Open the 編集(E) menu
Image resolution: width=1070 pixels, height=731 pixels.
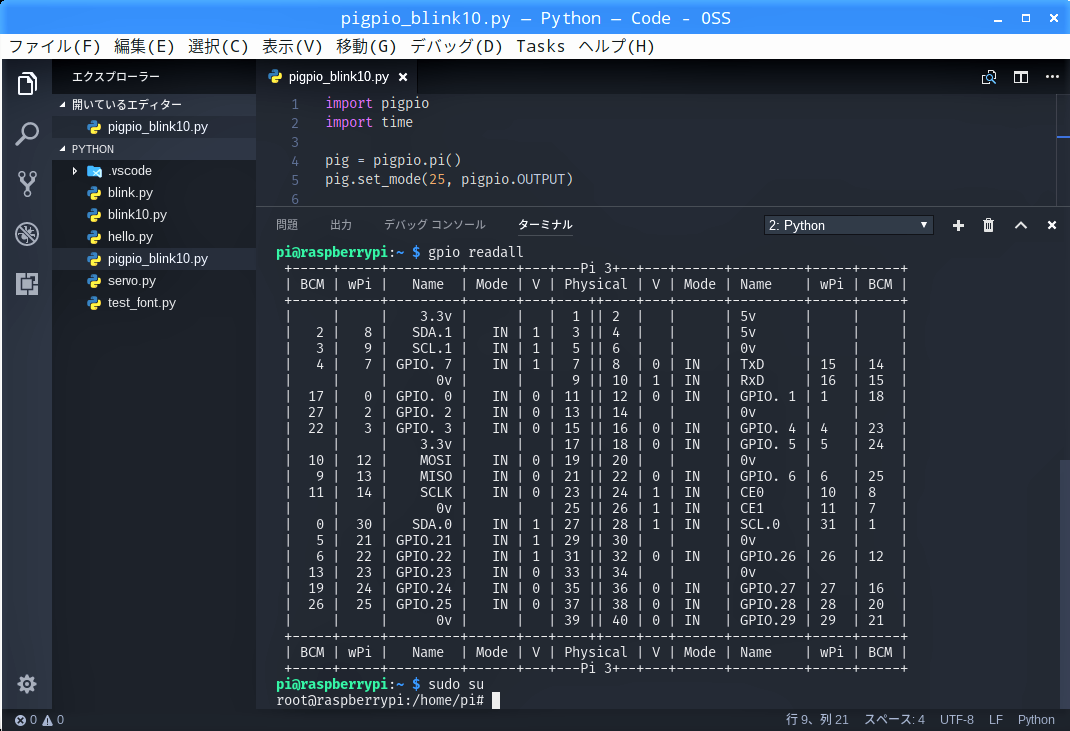(144, 46)
